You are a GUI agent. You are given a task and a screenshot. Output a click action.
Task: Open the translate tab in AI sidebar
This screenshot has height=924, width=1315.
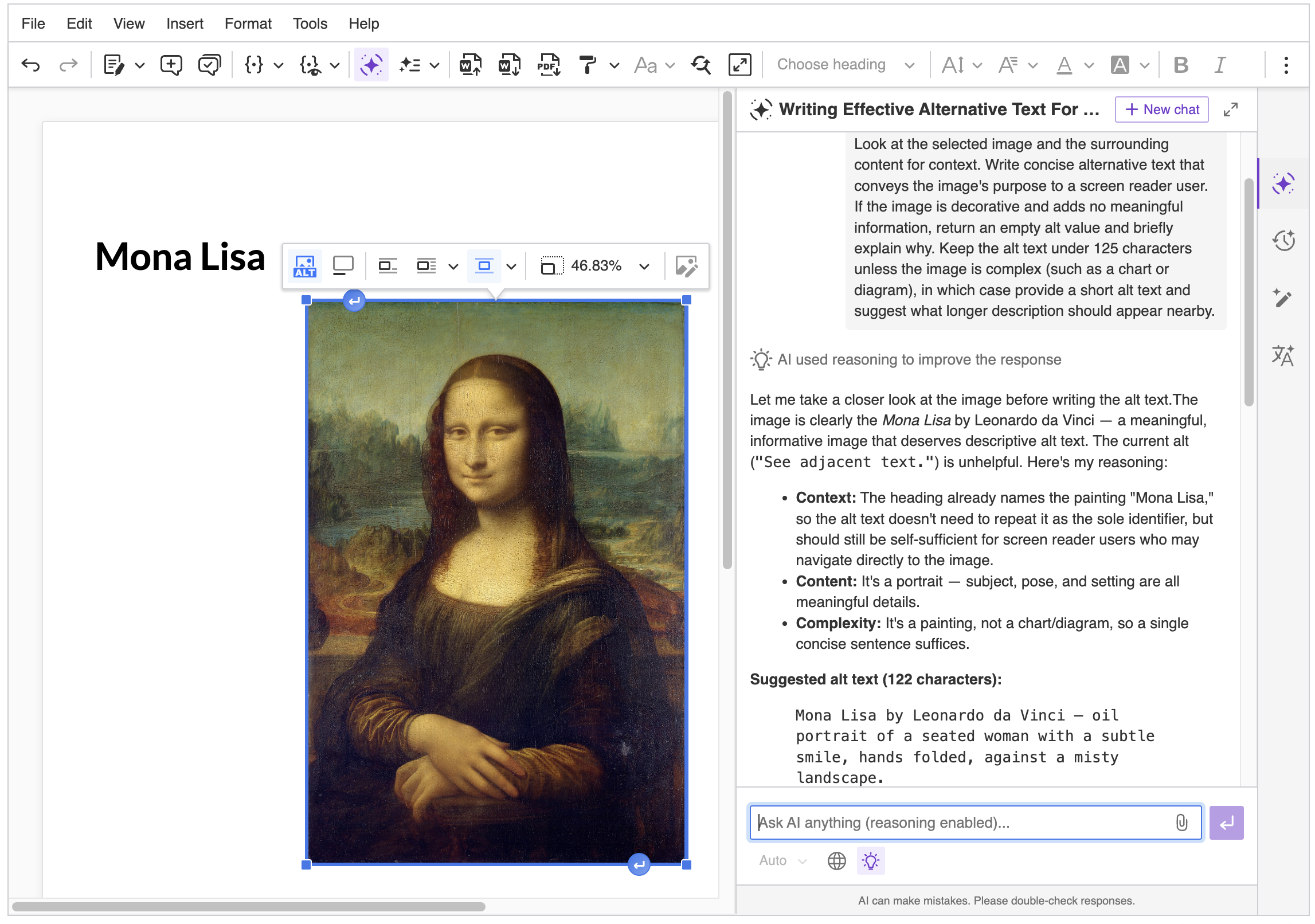(1283, 355)
